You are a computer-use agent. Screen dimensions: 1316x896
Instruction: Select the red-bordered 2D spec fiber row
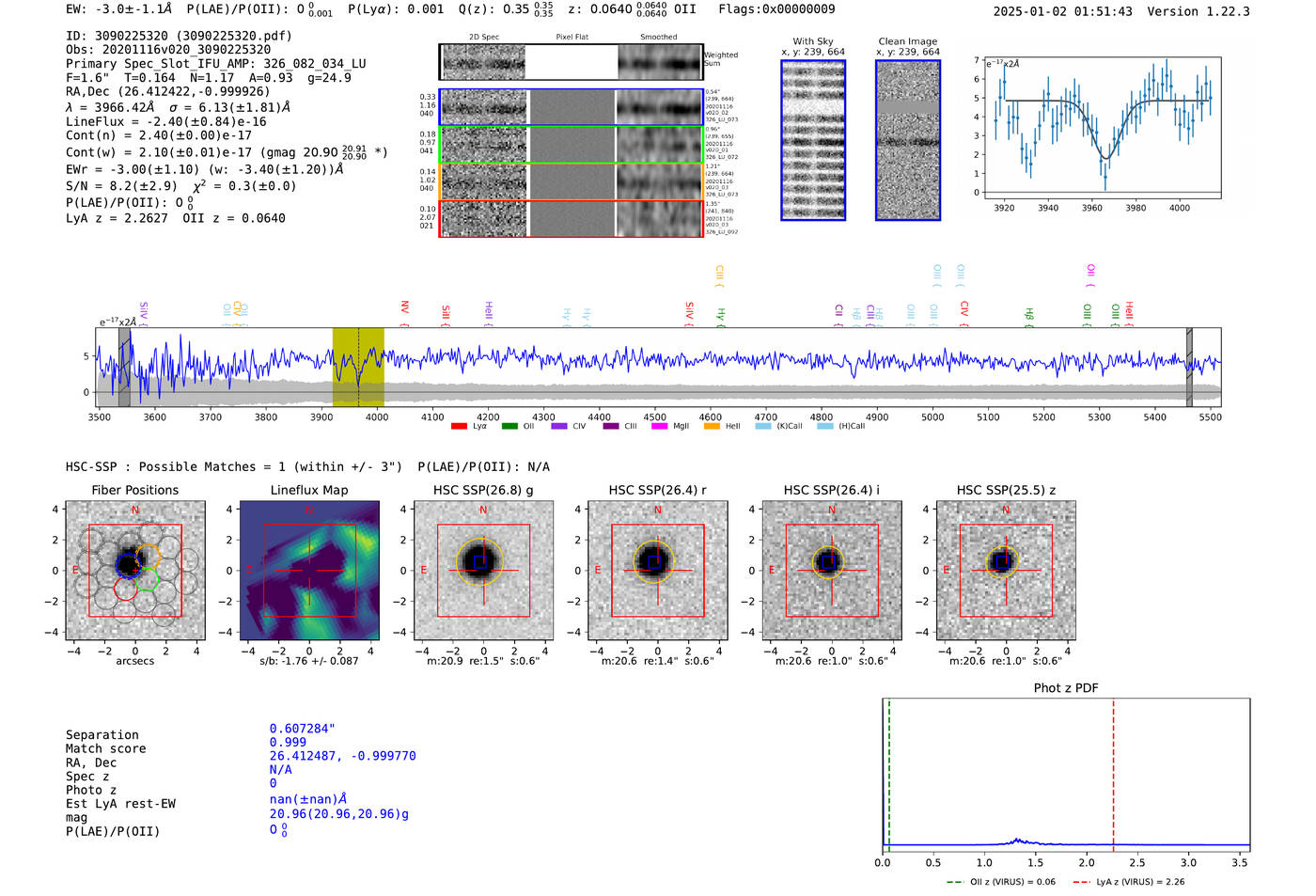[x=571, y=218]
